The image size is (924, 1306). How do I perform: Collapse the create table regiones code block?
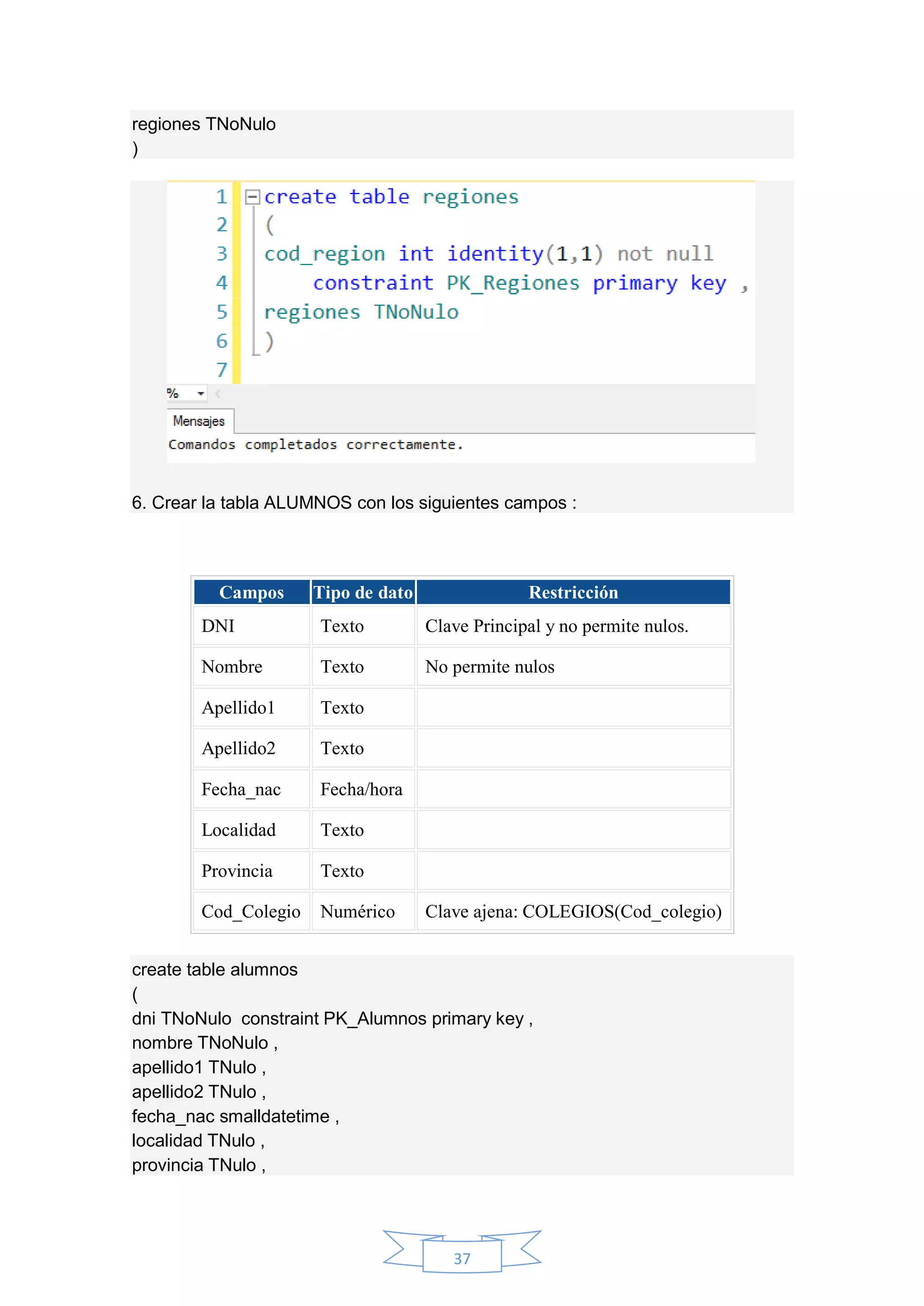coord(252,197)
